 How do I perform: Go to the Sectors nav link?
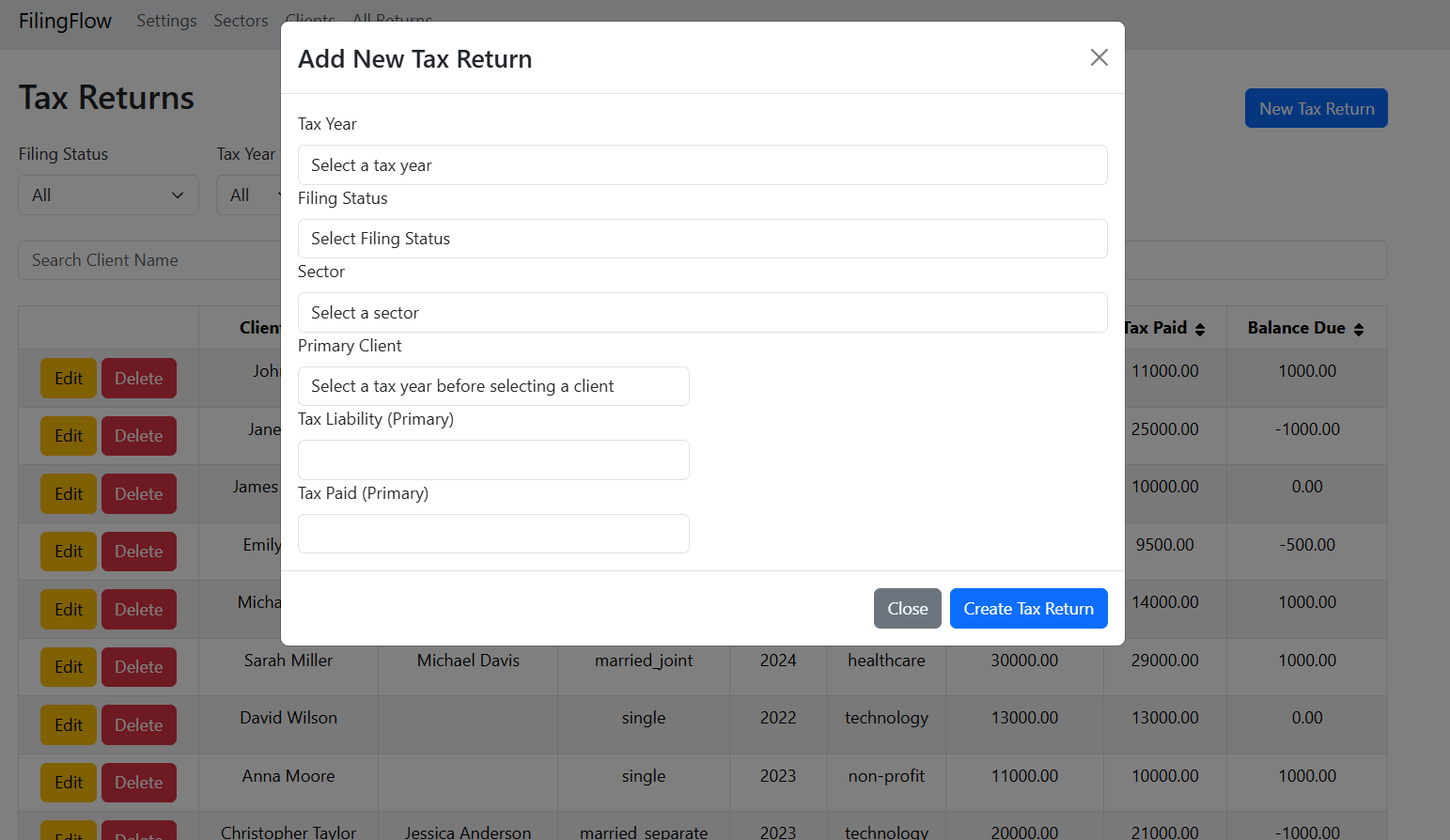pyautogui.click(x=241, y=21)
